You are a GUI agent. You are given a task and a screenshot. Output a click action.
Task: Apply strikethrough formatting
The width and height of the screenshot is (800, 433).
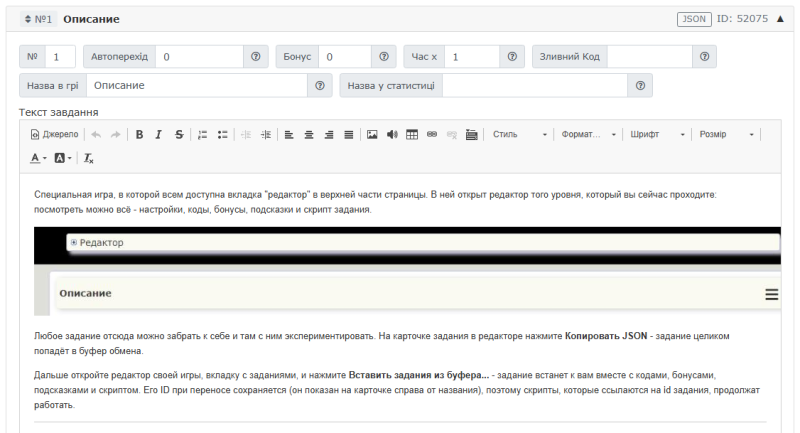point(179,135)
